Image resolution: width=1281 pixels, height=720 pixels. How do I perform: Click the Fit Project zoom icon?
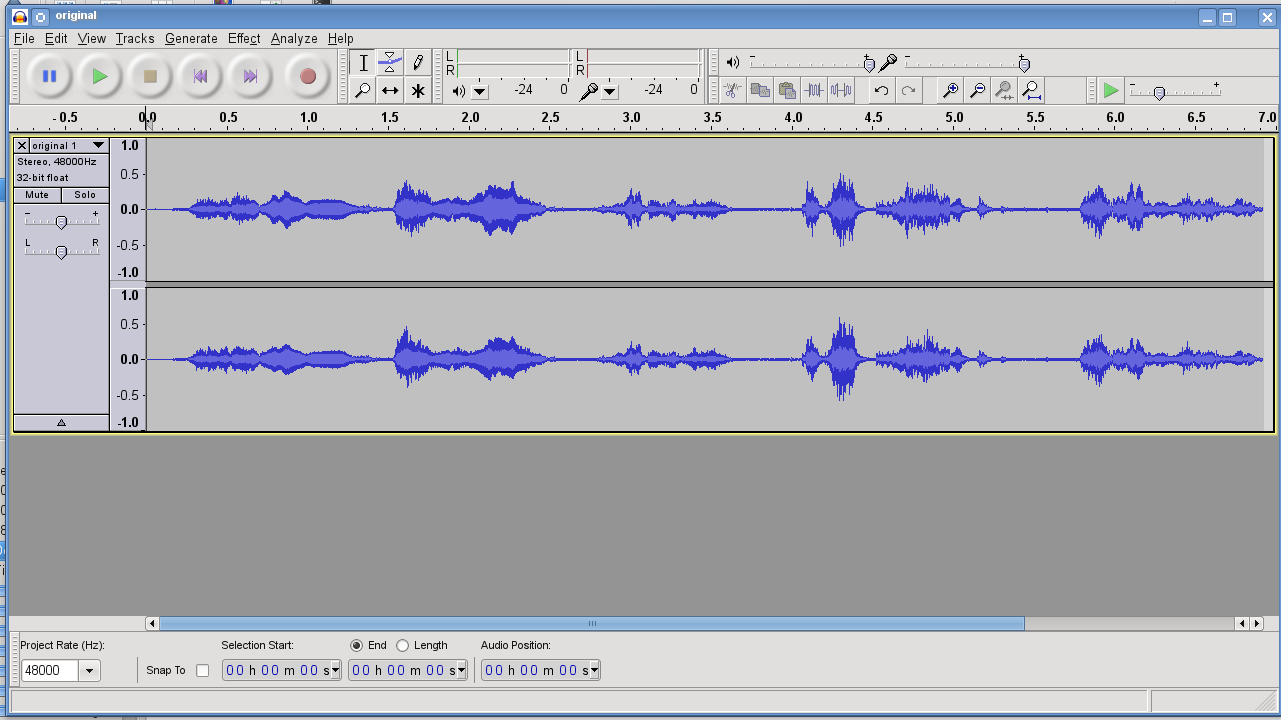point(1031,91)
